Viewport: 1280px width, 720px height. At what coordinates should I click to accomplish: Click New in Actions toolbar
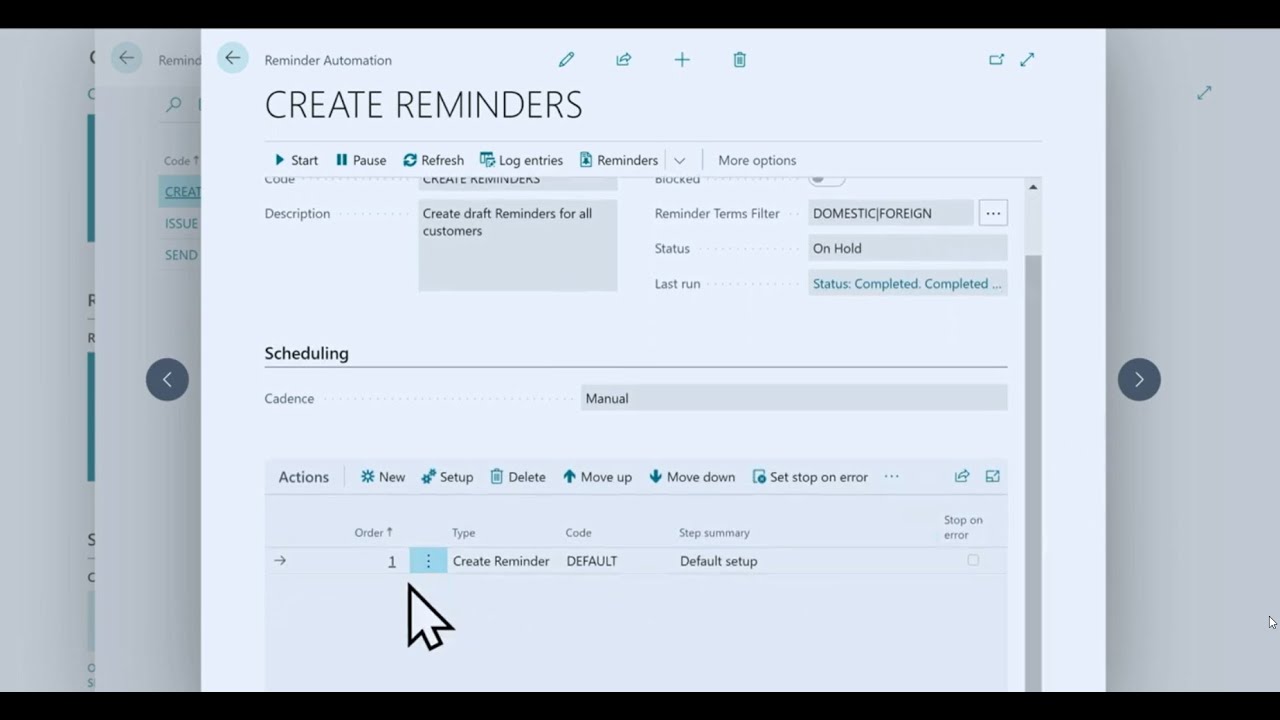click(x=383, y=477)
